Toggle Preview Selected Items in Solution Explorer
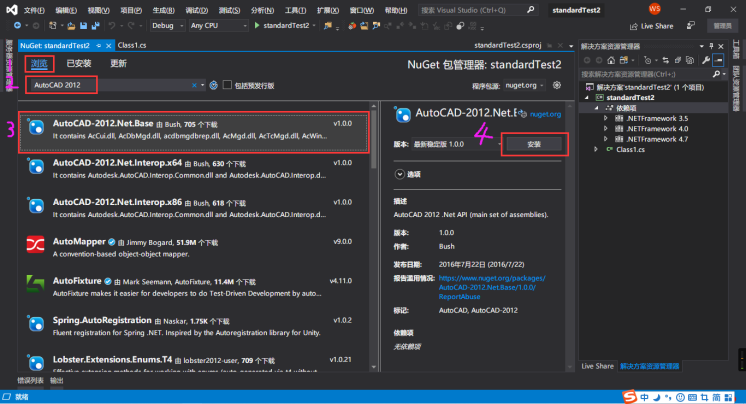Image resolution: width=746 pixels, height=404 pixels. point(718,60)
